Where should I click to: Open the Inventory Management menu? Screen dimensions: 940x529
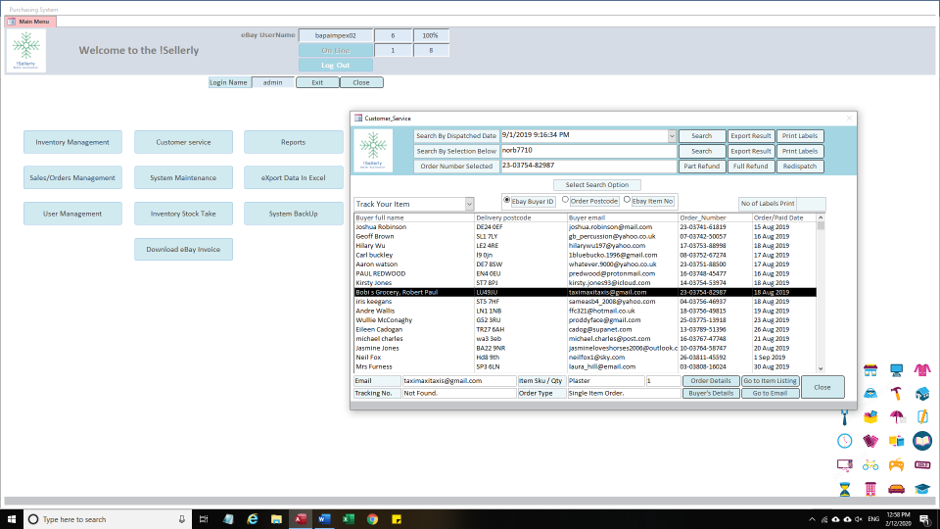[72, 142]
